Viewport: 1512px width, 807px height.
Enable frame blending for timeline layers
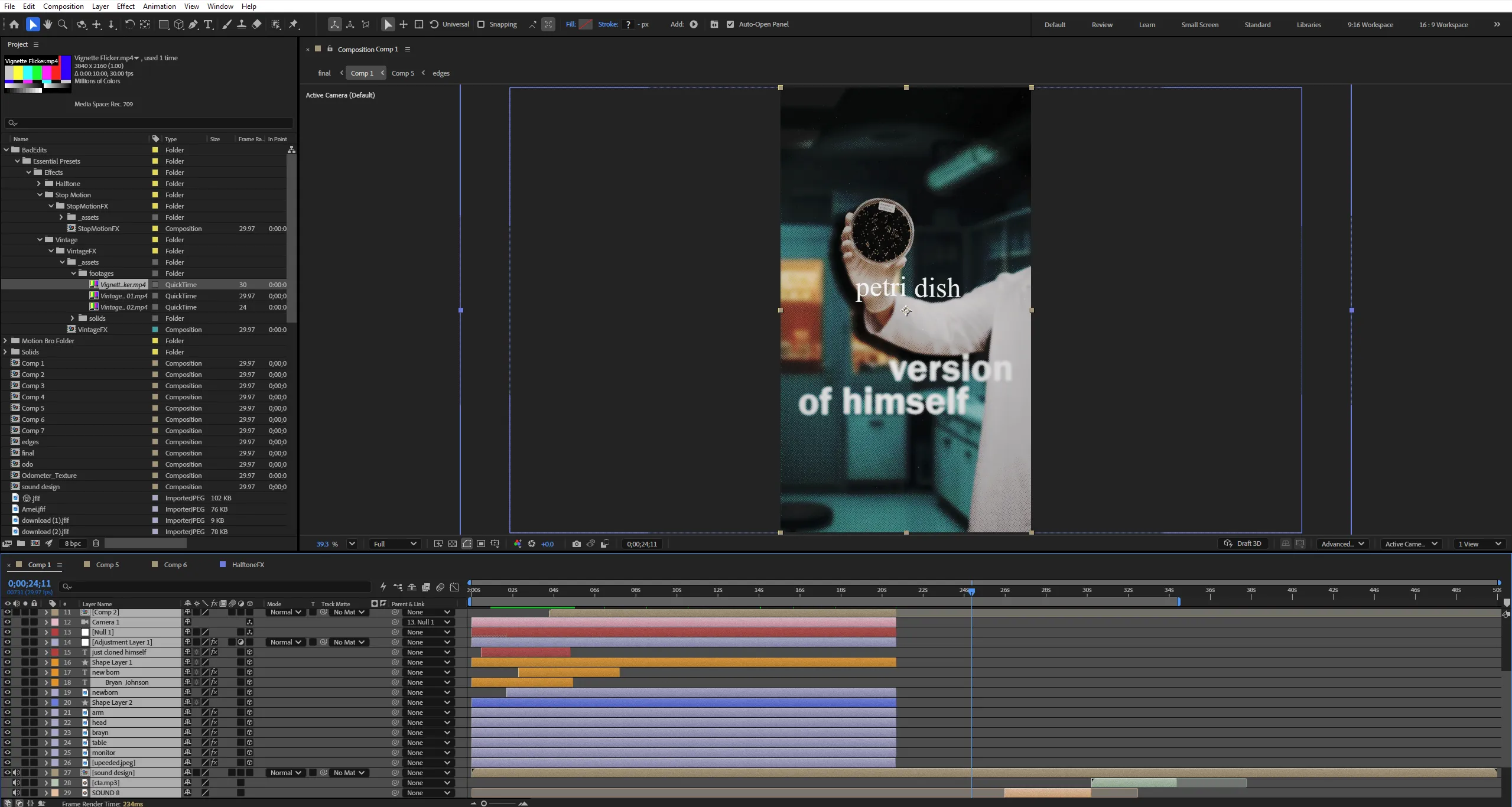[426, 587]
